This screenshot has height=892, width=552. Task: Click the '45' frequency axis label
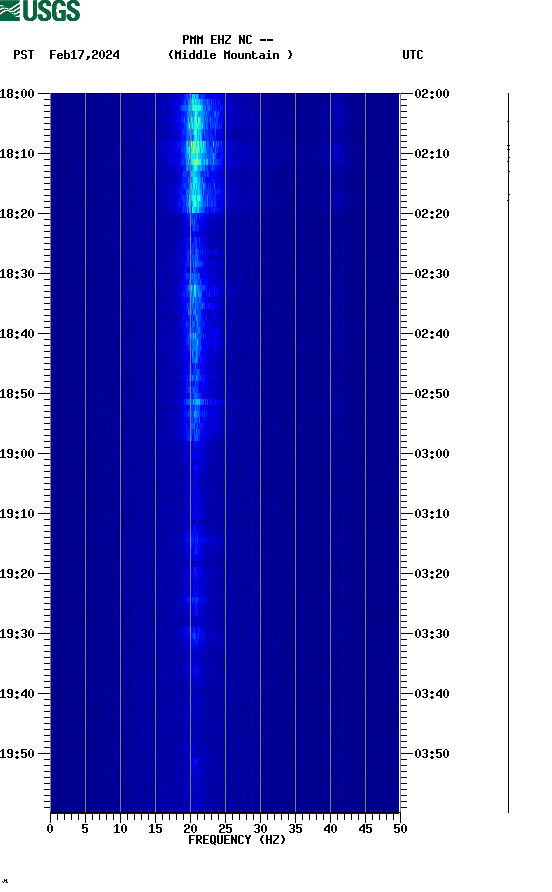pyautogui.click(x=365, y=829)
